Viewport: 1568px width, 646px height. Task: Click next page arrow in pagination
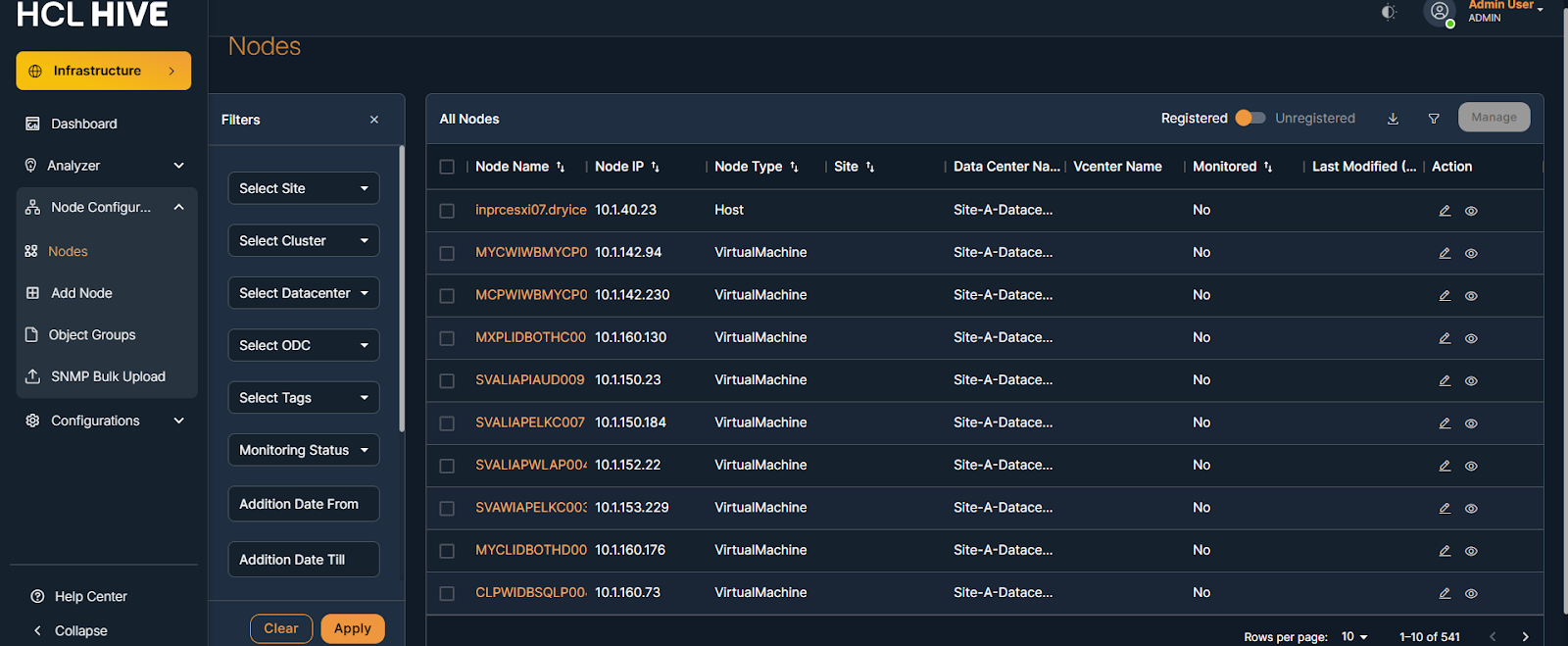tap(1525, 636)
